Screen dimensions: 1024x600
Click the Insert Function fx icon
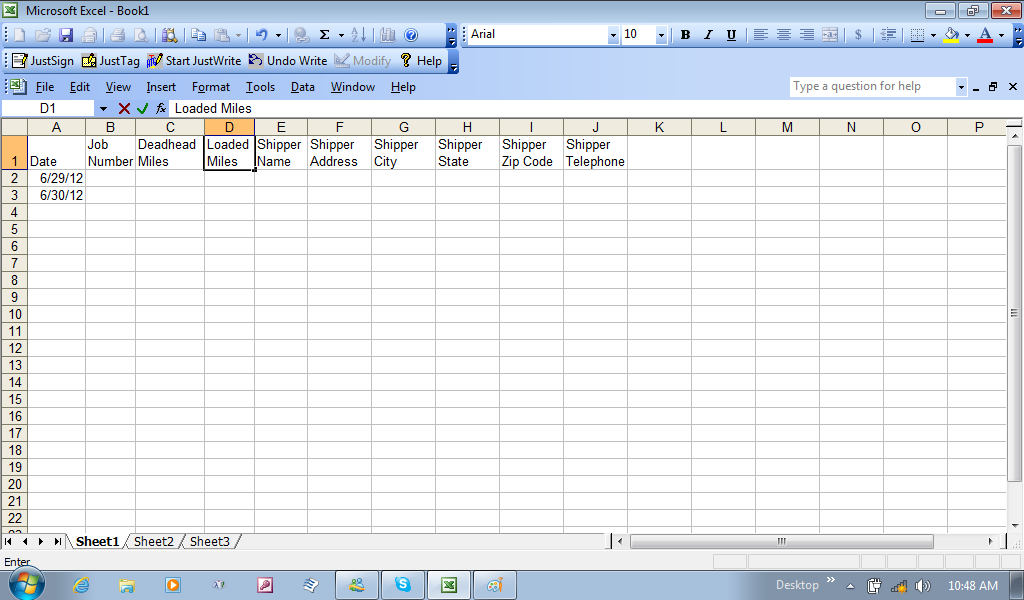click(161, 108)
